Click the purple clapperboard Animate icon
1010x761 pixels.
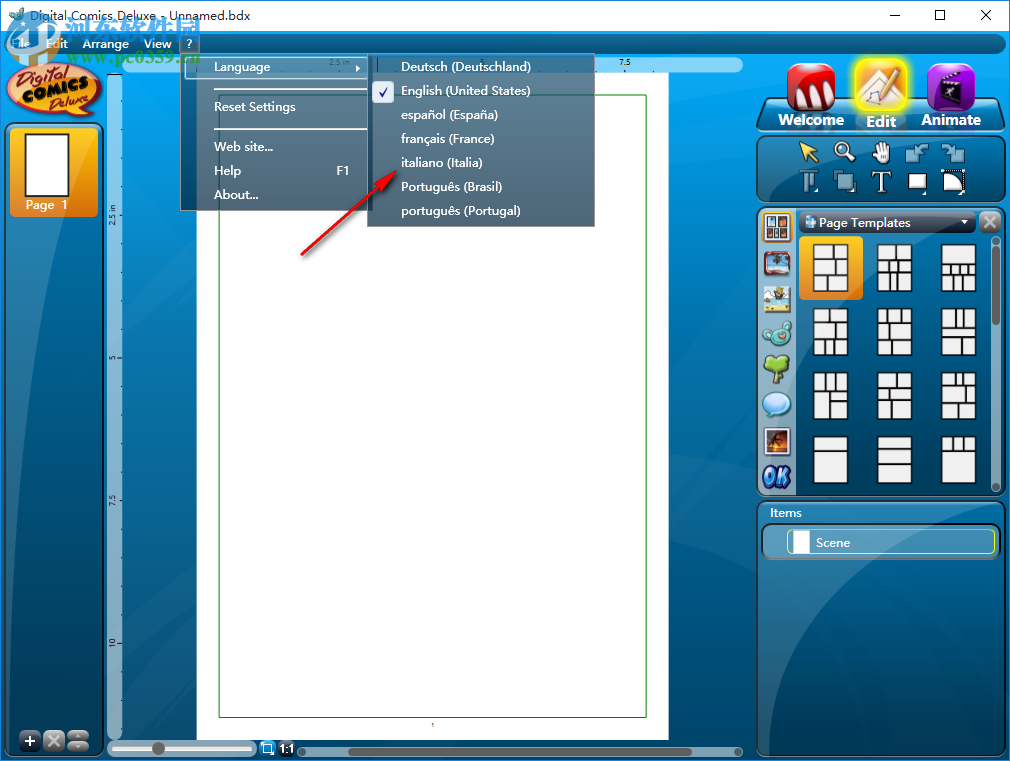pyautogui.click(x=950, y=87)
